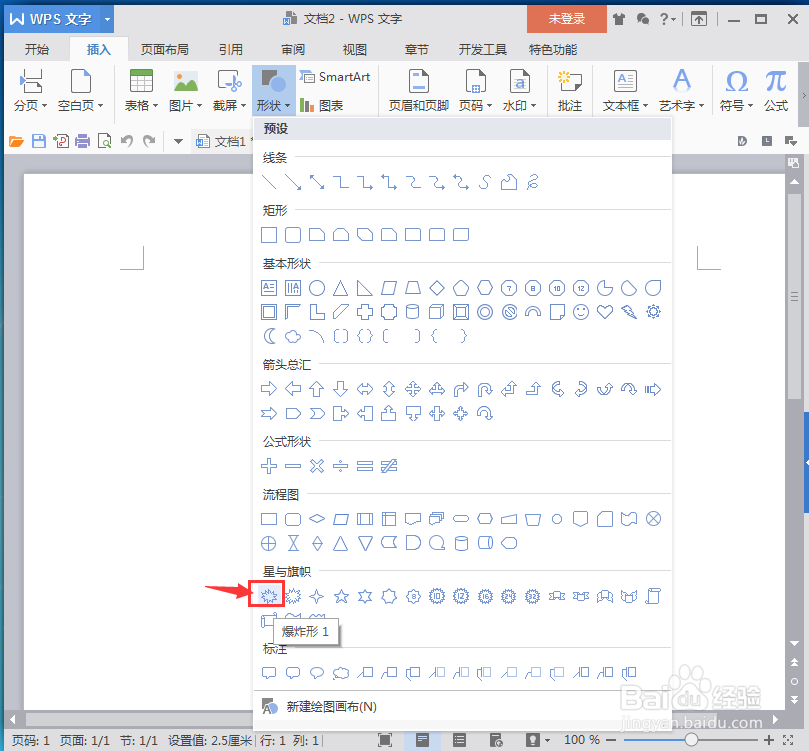Click the Print icon in quick toolbar

83,141
